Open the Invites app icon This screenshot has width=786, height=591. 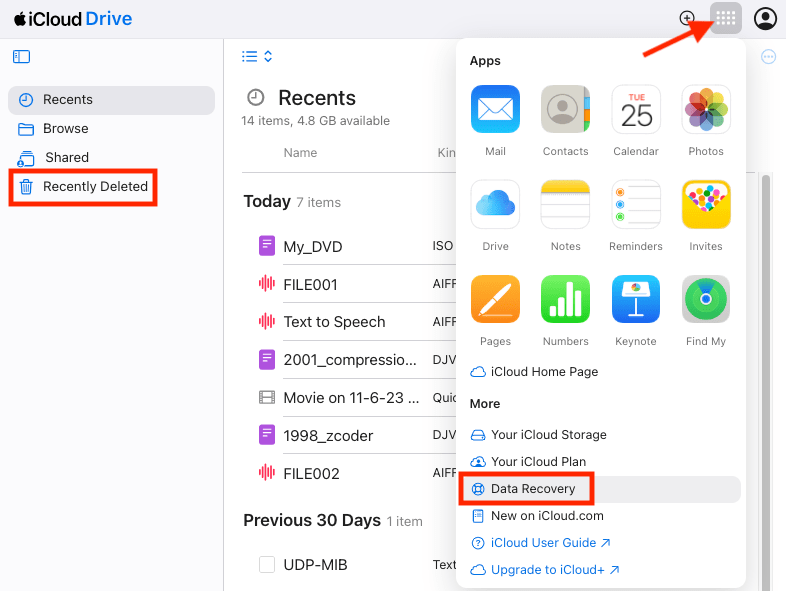pos(706,204)
